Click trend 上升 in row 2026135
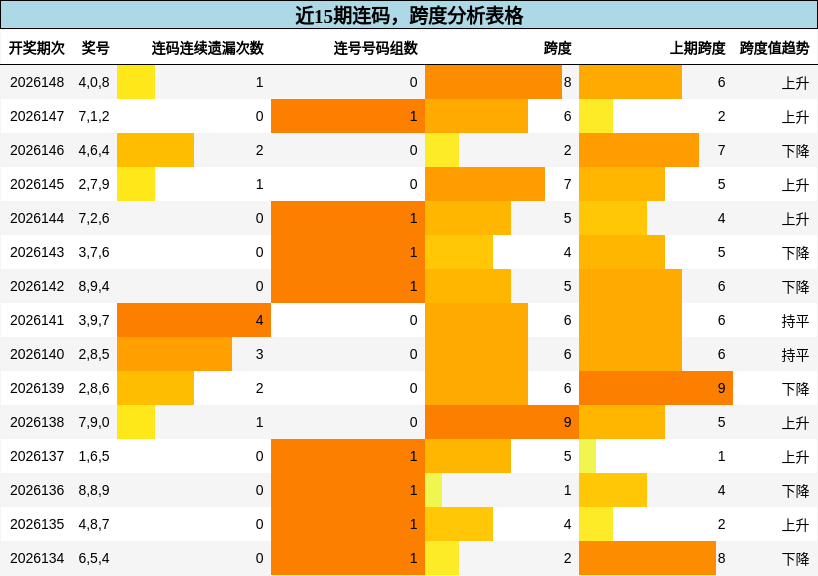This screenshot has width=818, height=576. 795,524
